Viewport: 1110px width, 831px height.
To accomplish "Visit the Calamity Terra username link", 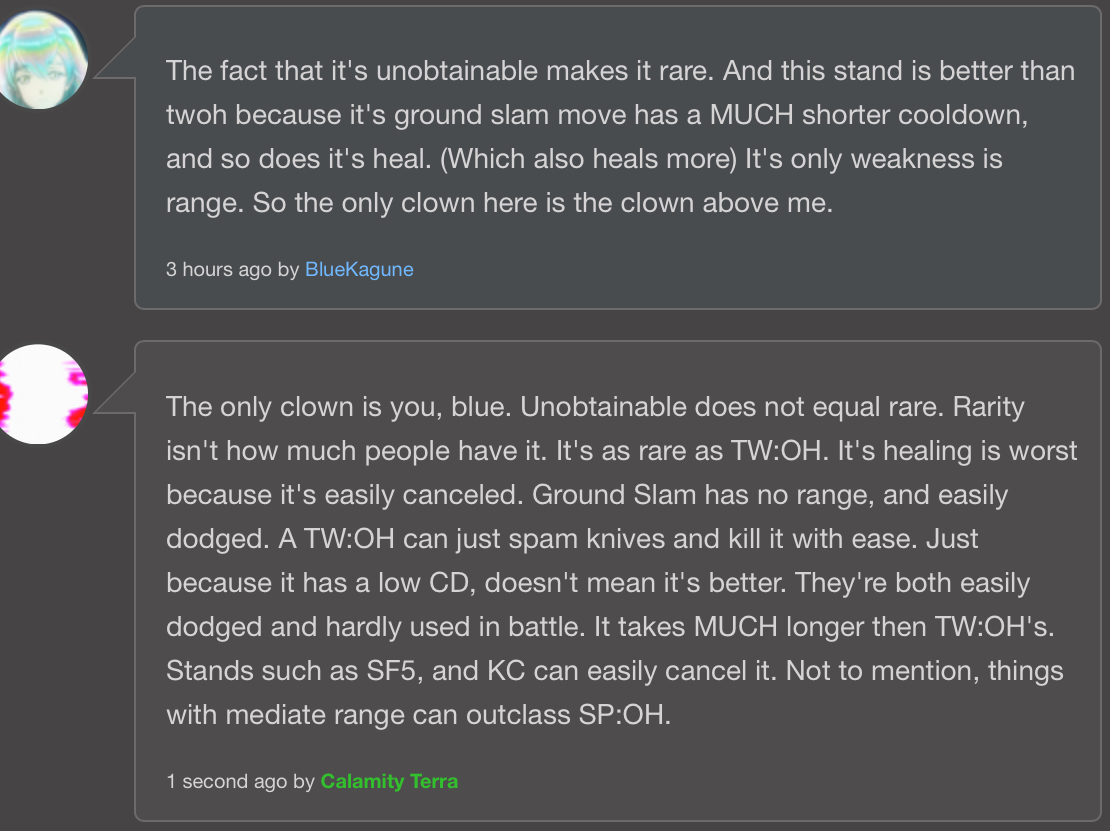I will [389, 781].
